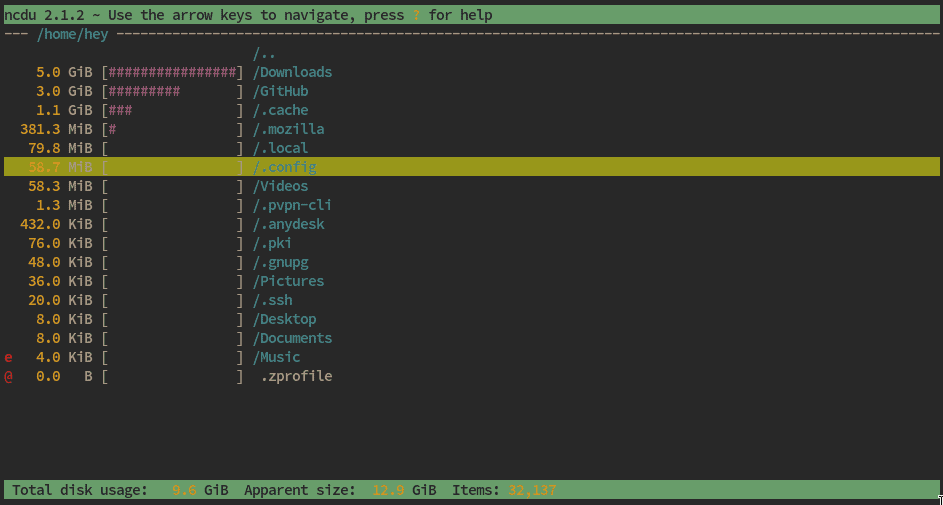943x505 pixels.
Task: Select the /Music directory entry
Action: coord(276,358)
